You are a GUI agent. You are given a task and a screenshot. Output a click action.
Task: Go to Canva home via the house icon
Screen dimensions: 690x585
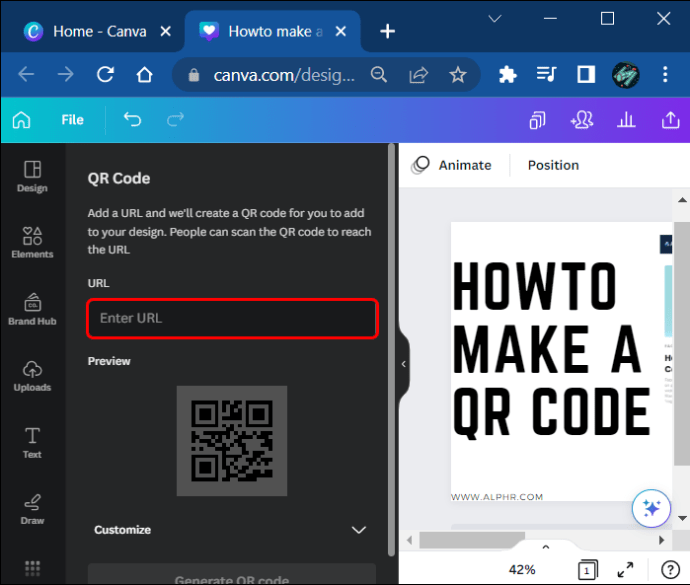click(x=22, y=120)
